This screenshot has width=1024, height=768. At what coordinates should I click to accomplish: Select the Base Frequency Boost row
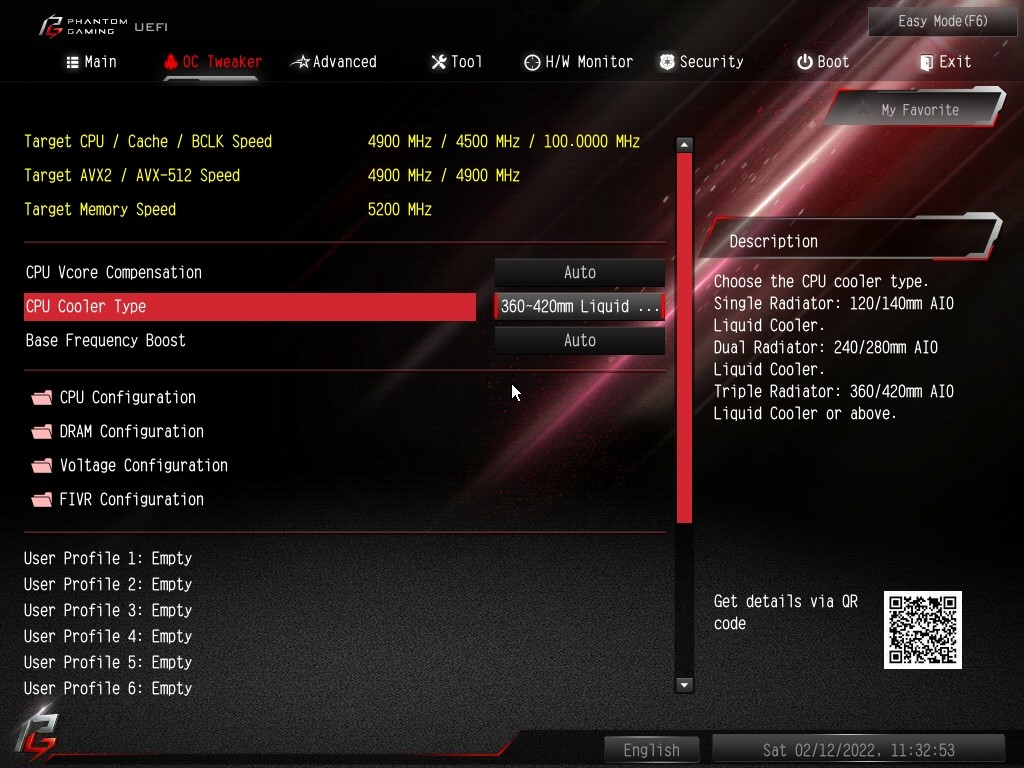pos(249,340)
